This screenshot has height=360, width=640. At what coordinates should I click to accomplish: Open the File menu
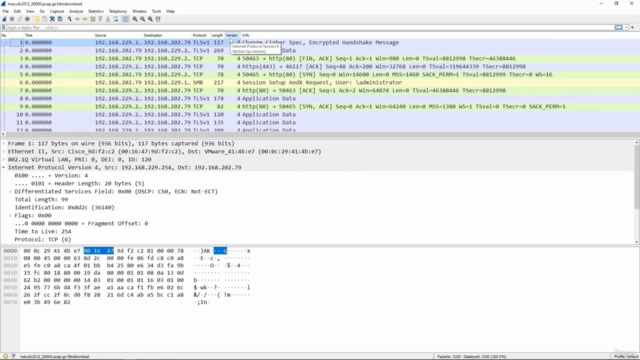[x=6, y=11]
